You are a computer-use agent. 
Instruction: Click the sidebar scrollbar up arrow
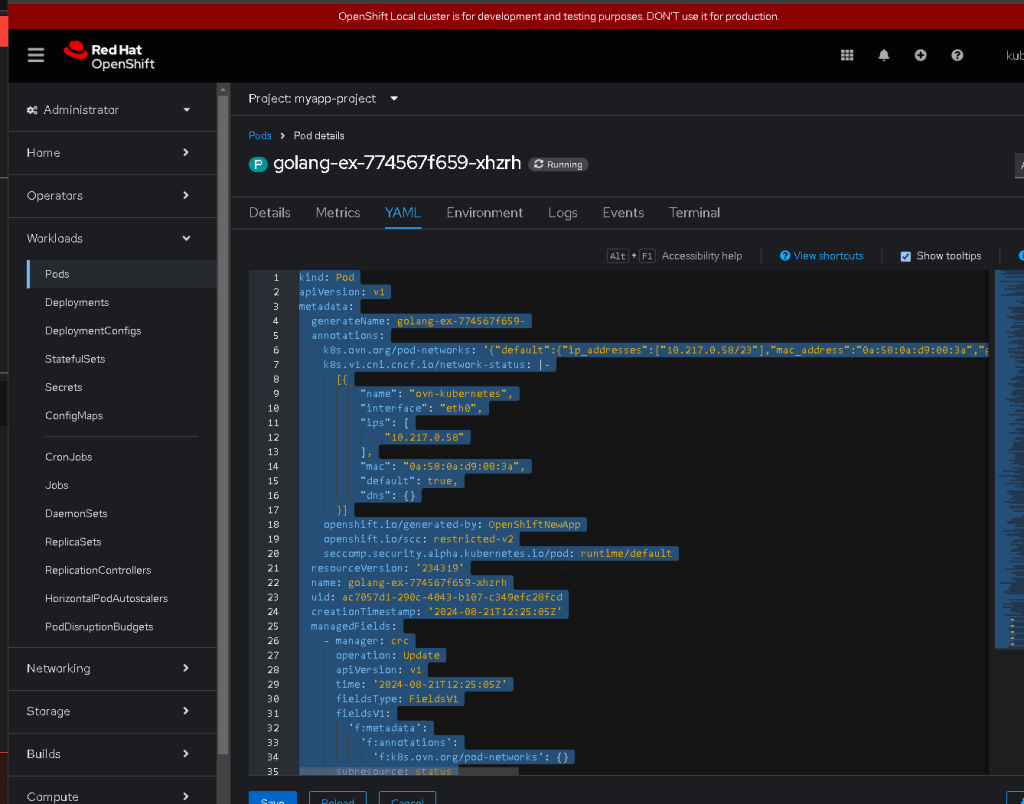[x=223, y=89]
